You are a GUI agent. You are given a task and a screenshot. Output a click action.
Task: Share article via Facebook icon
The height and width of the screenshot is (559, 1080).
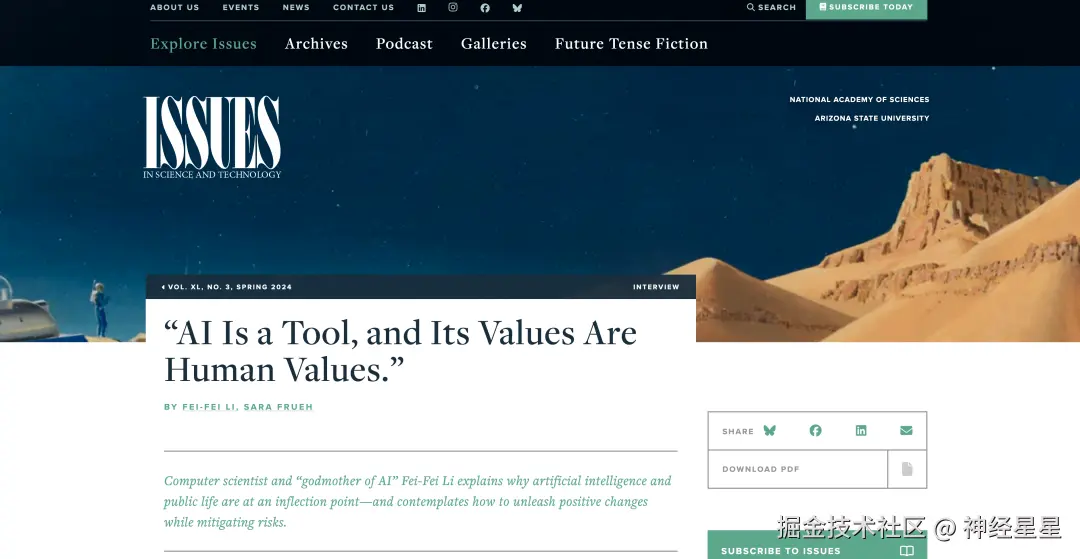[816, 430]
